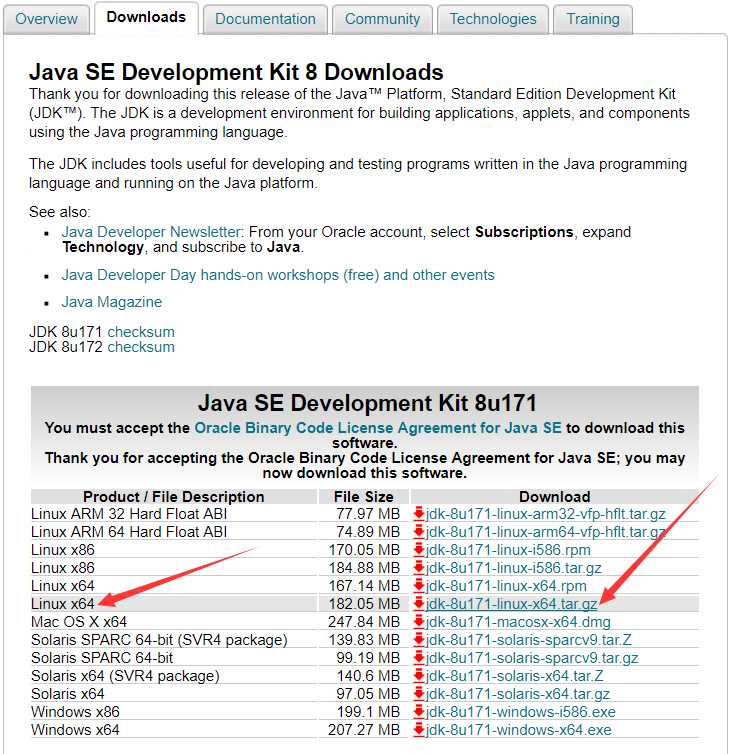Open the Overview tab
The width and height of the screenshot is (732, 754).
[x=46, y=19]
